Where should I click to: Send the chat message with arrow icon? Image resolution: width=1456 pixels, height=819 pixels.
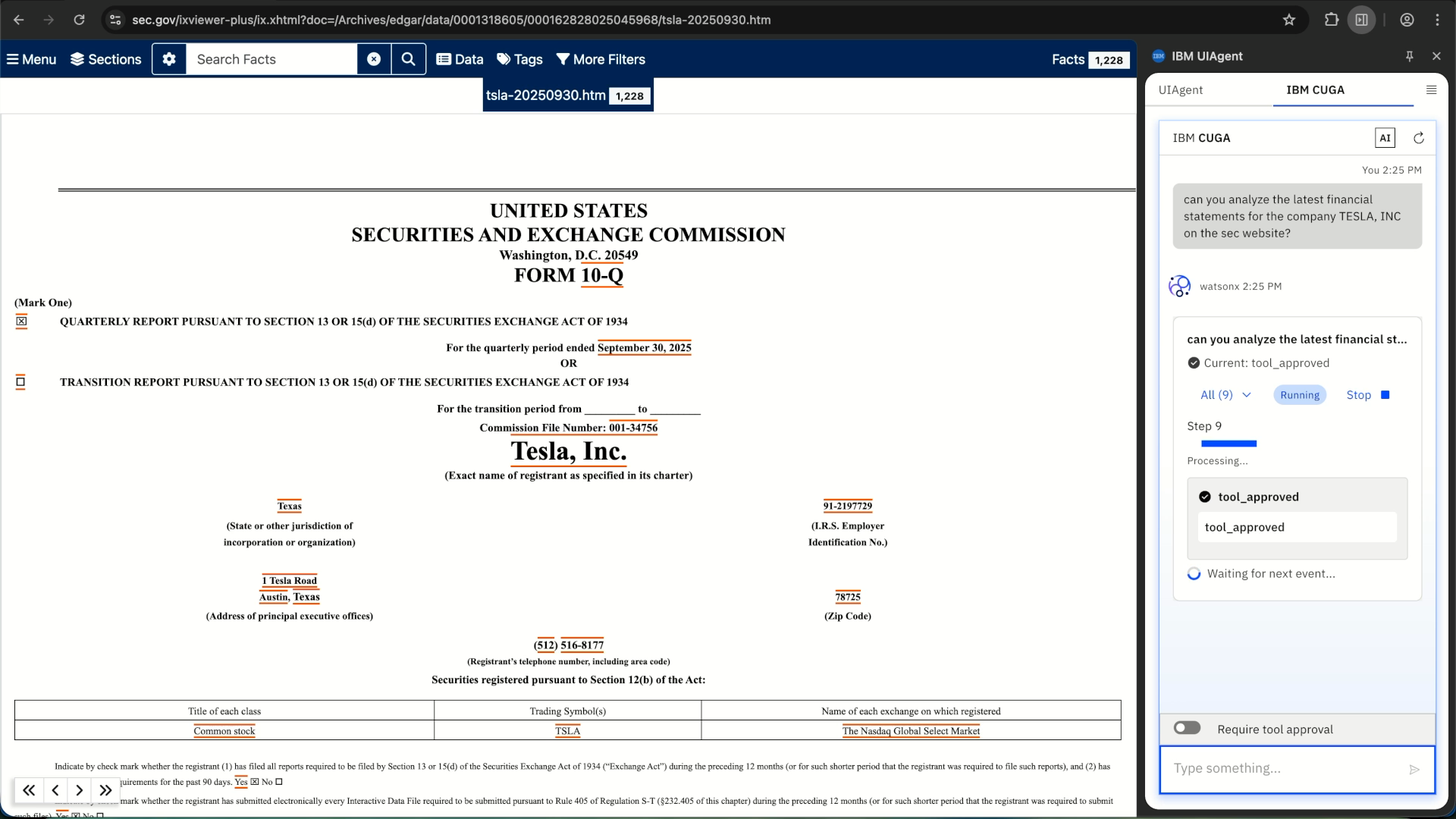click(1414, 770)
